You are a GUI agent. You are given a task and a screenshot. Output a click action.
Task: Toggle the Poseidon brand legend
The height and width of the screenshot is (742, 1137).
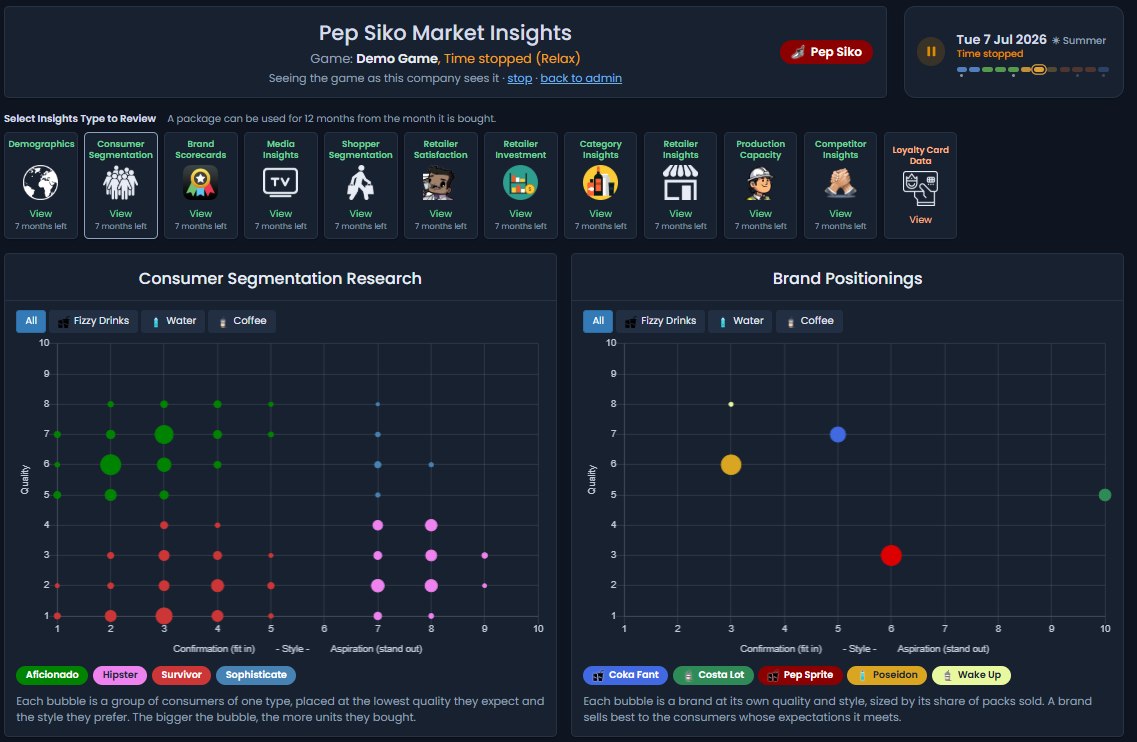click(x=887, y=675)
